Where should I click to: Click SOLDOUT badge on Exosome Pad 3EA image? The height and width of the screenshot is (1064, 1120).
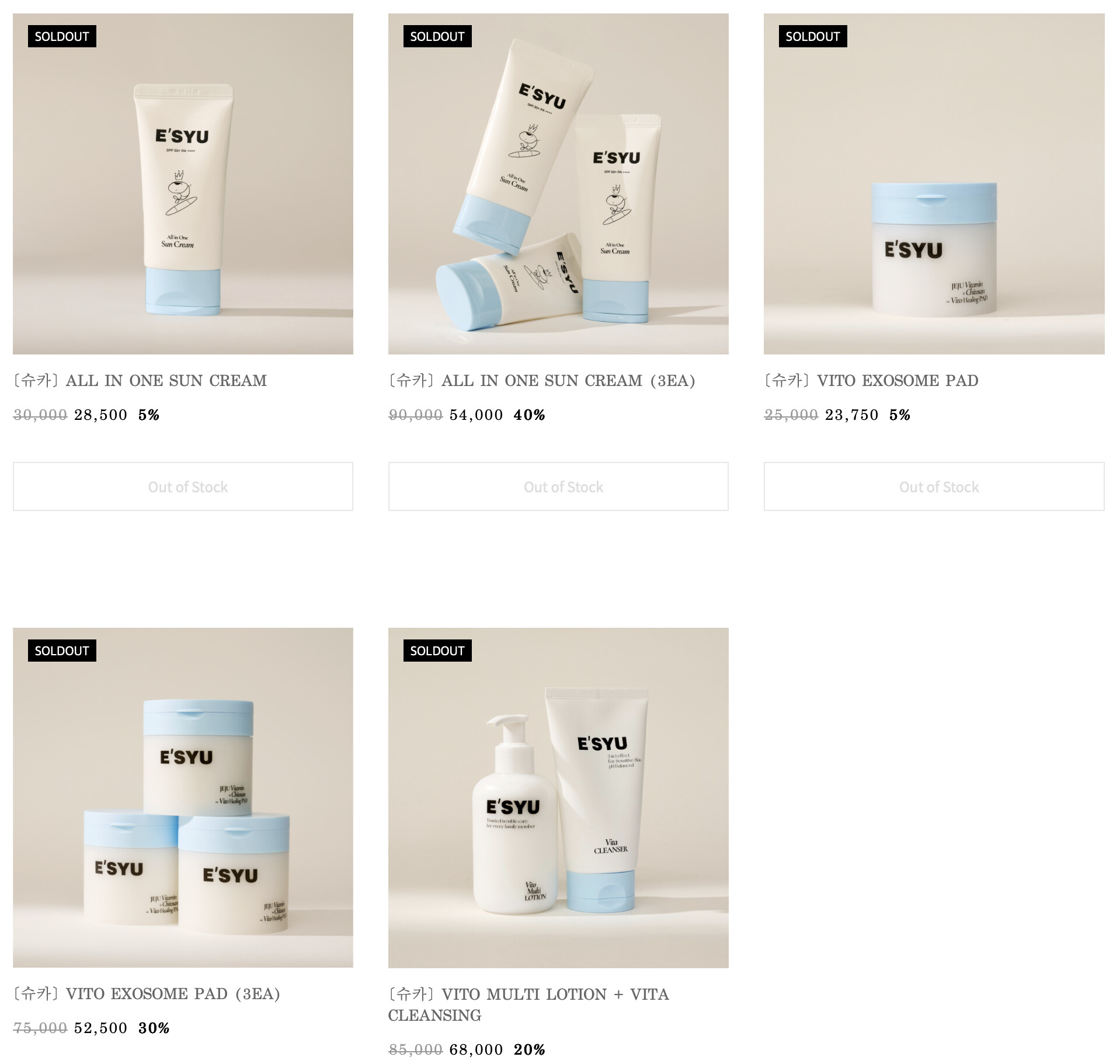pos(62,651)
